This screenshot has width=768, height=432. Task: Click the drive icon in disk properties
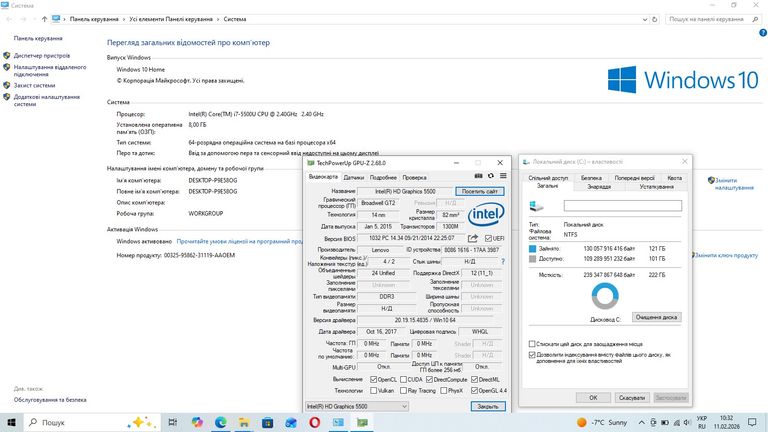536,206
